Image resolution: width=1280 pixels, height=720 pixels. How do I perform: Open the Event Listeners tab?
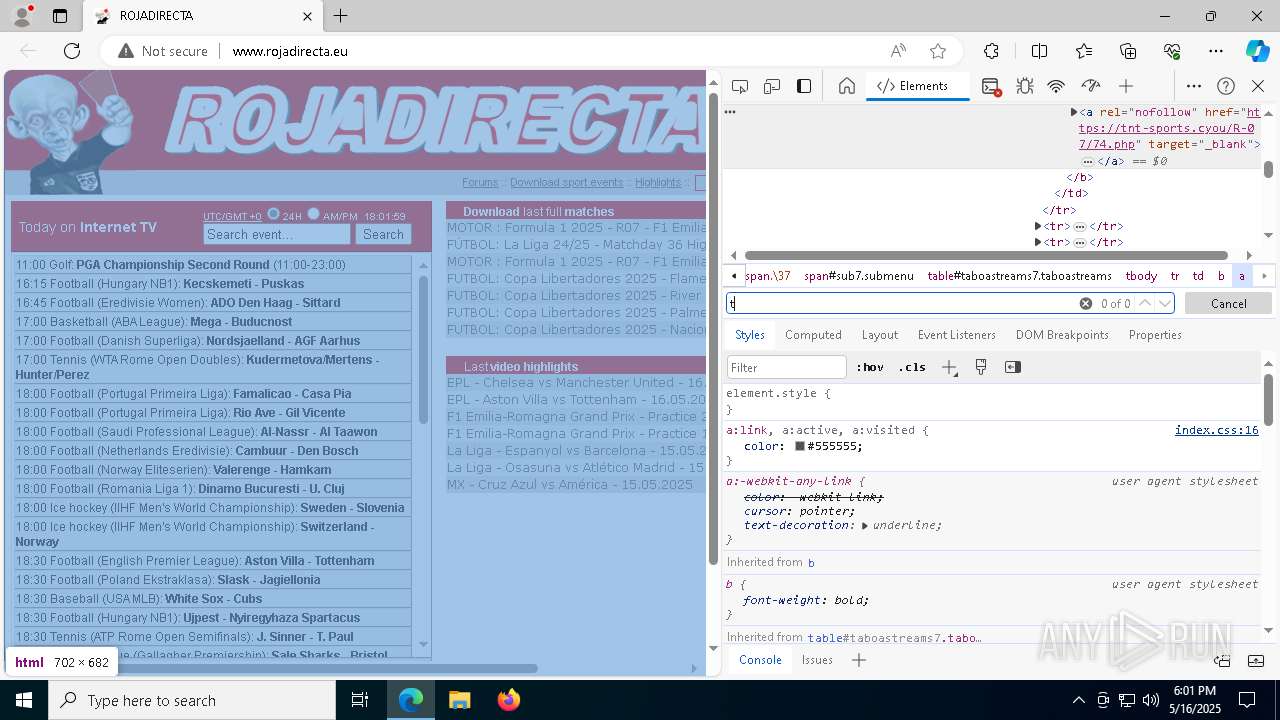[957, 335]
